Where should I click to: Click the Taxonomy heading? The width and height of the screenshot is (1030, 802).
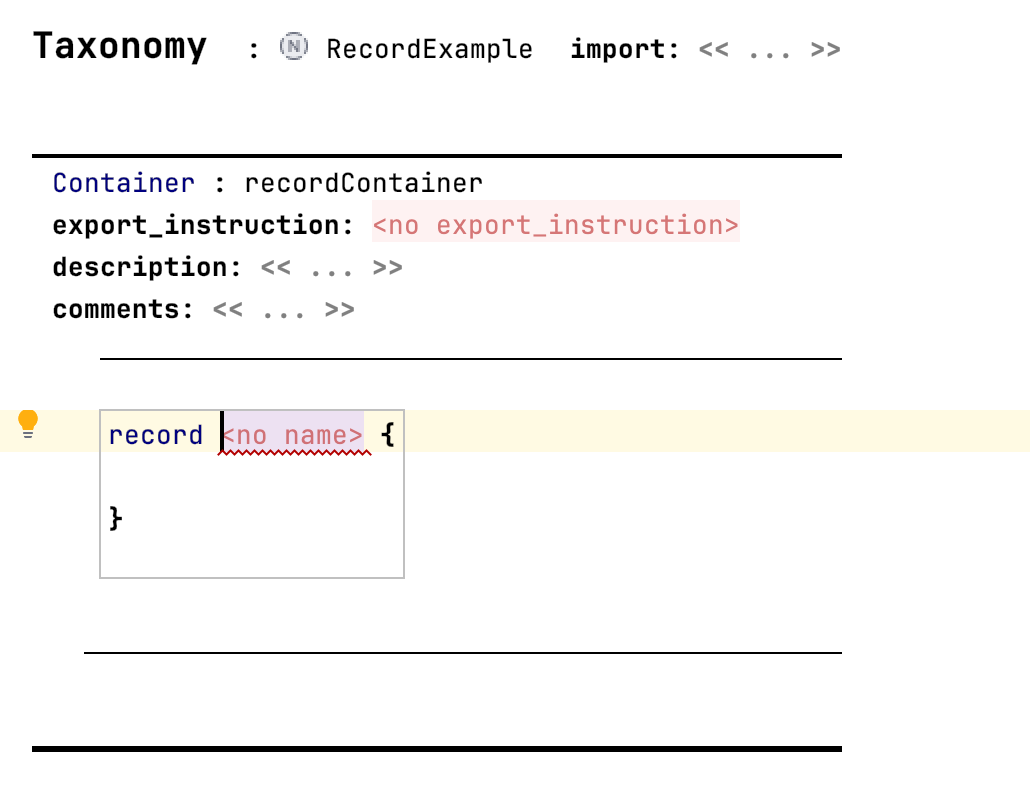120,47
